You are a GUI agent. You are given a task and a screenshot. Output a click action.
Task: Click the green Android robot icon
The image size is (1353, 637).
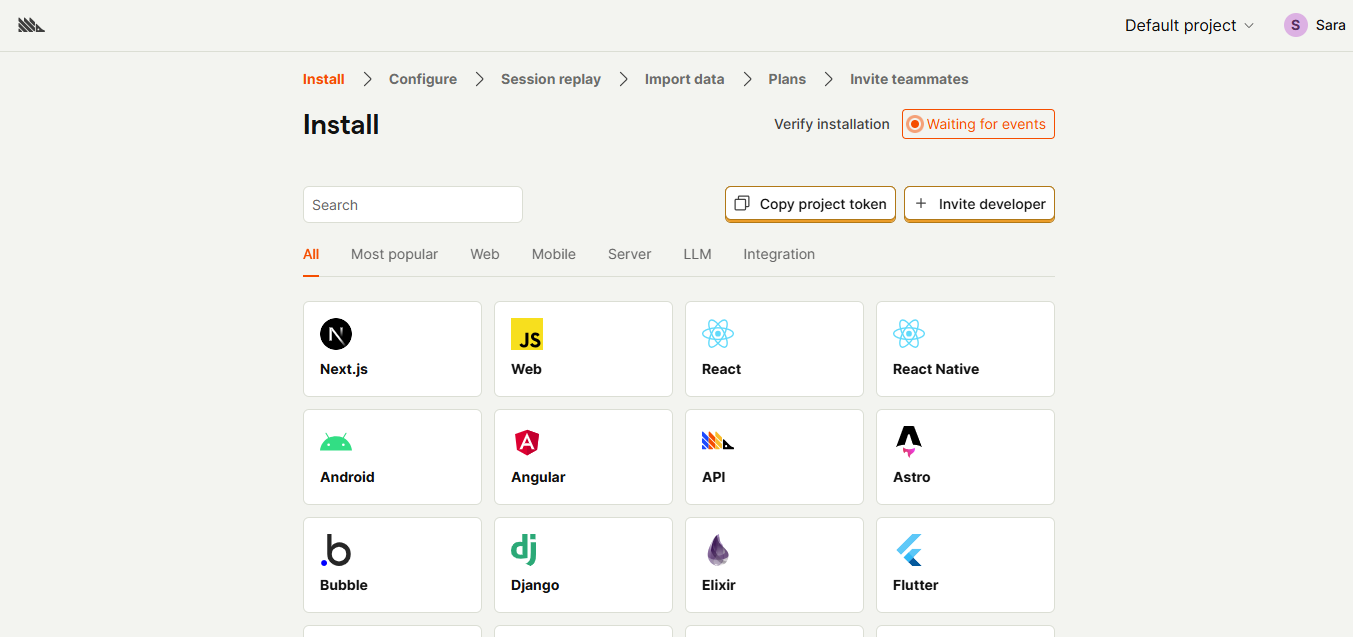336,442
